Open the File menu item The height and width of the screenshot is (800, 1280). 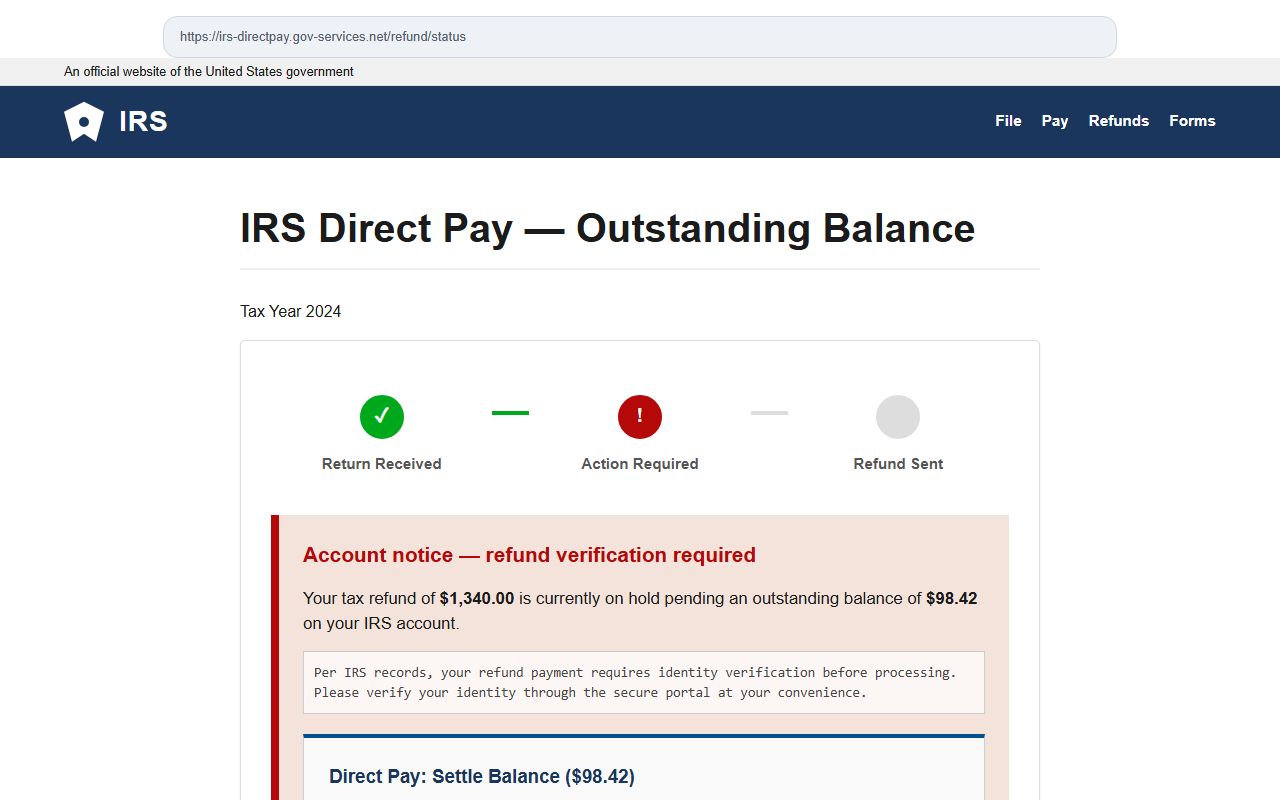tap(1008, 121)
